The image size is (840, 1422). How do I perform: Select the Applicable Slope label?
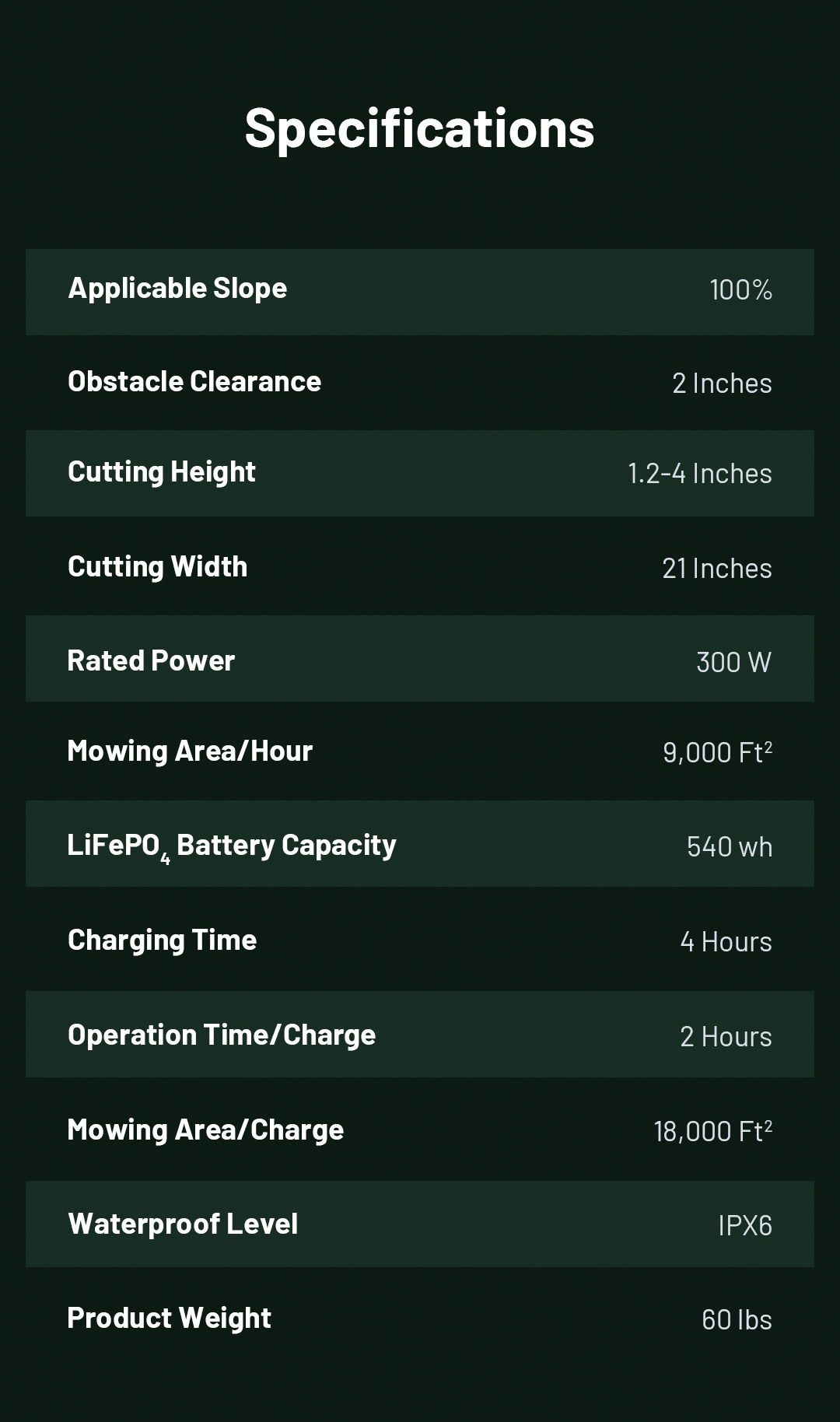(177, 289)
